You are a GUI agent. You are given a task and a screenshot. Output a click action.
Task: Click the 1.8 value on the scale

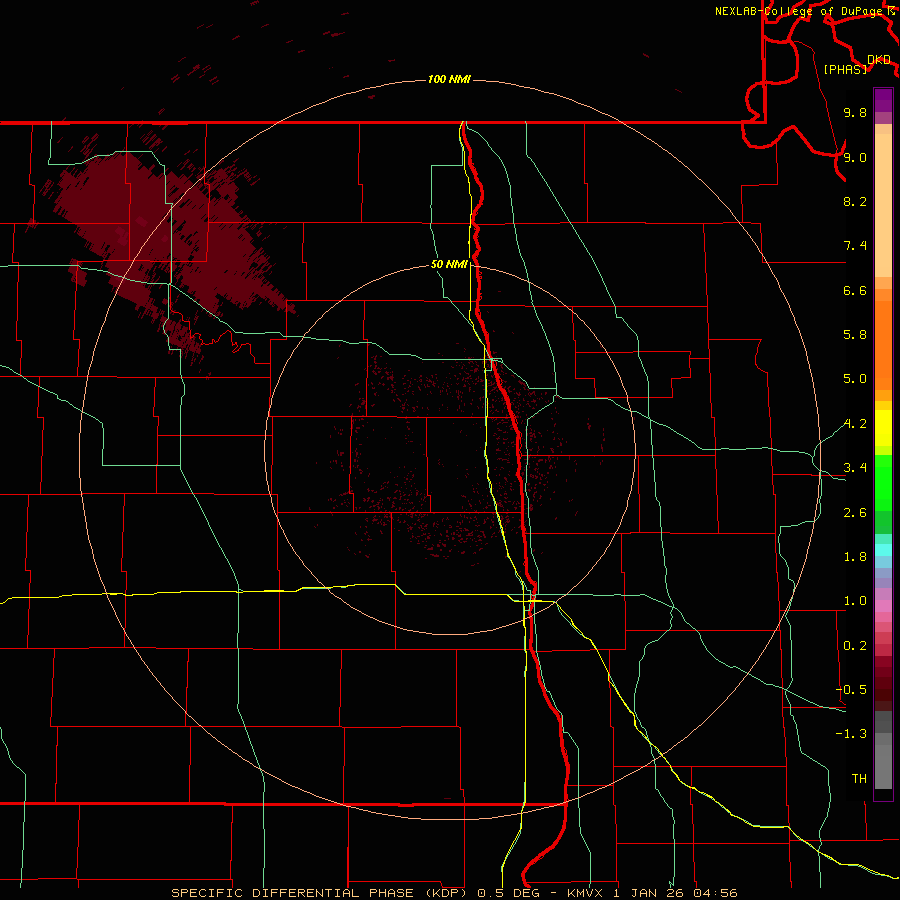point(855,557)
